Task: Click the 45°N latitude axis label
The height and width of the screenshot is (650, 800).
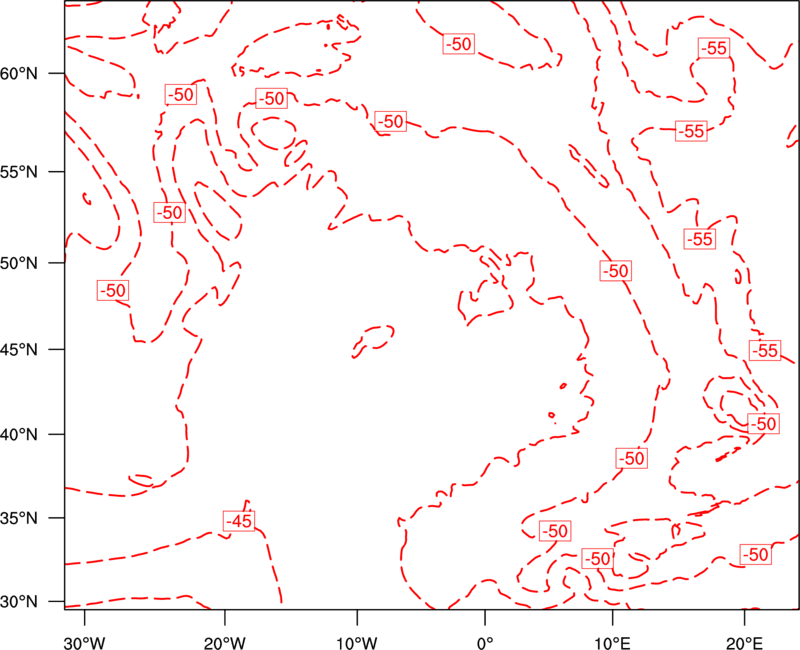Action: pyautogui.click(x=19, y=349)
